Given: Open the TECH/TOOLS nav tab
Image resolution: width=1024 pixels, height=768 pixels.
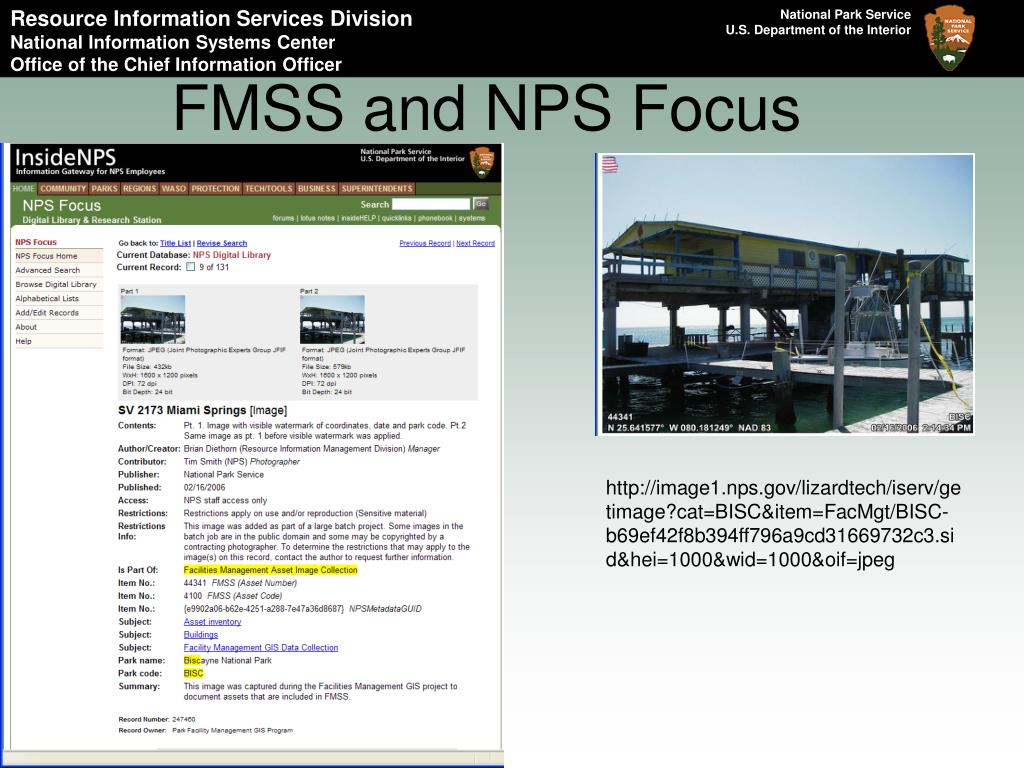Looking at the screenshot, I should [268, 189].
